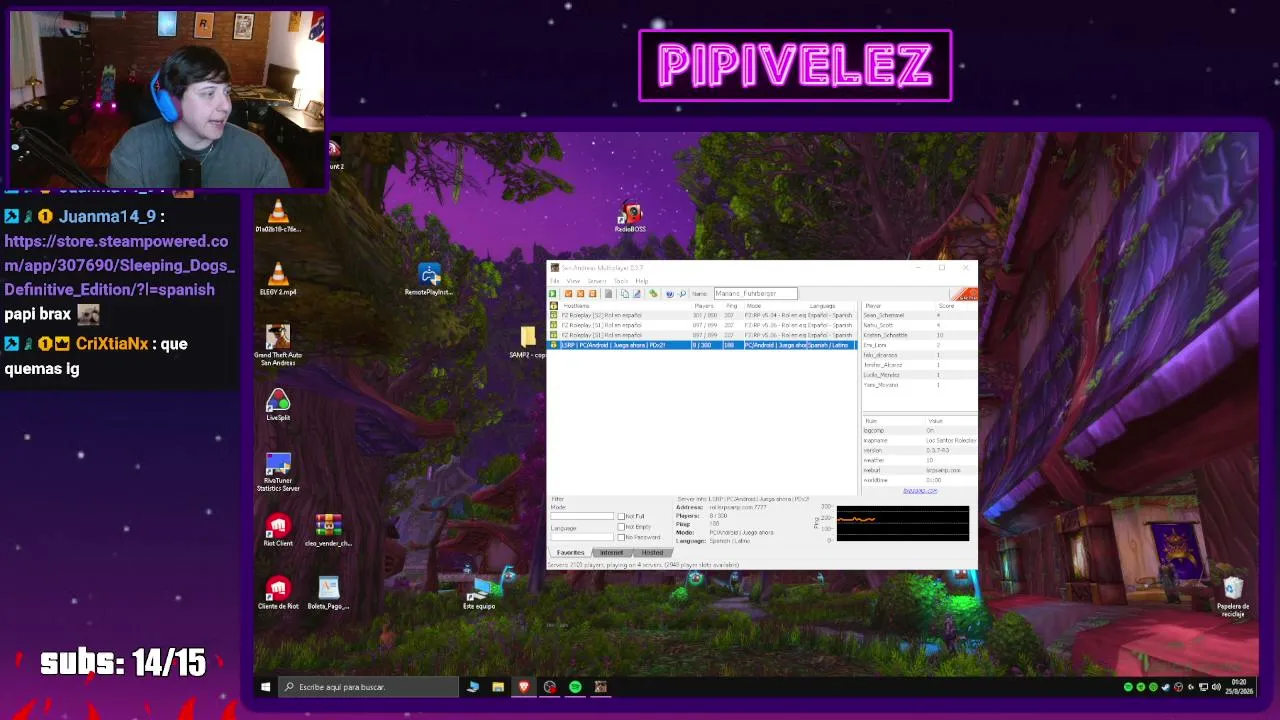This screenshot has width=1280, height=720.
Task: Sort the server list by the Players column
Action: [x=705, y=306]
